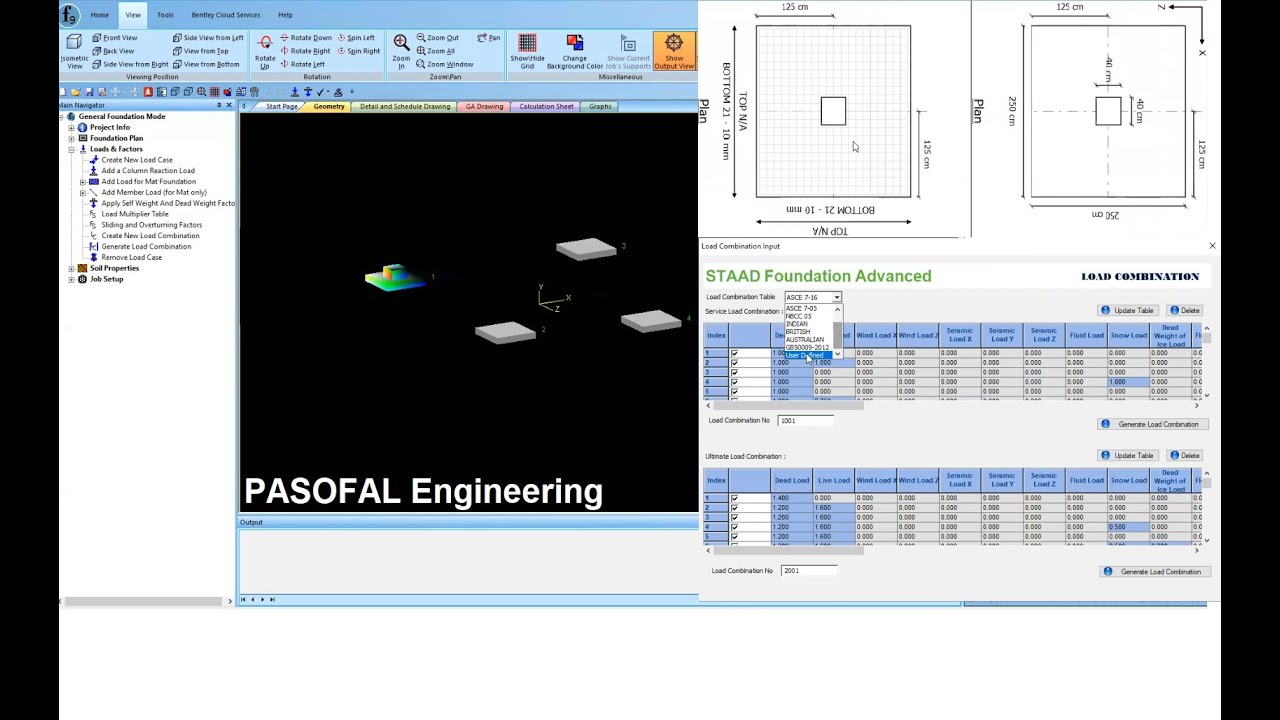Click Zoom All
Image resolution: width=1280 pixels, height=720 pixels.
435,51
